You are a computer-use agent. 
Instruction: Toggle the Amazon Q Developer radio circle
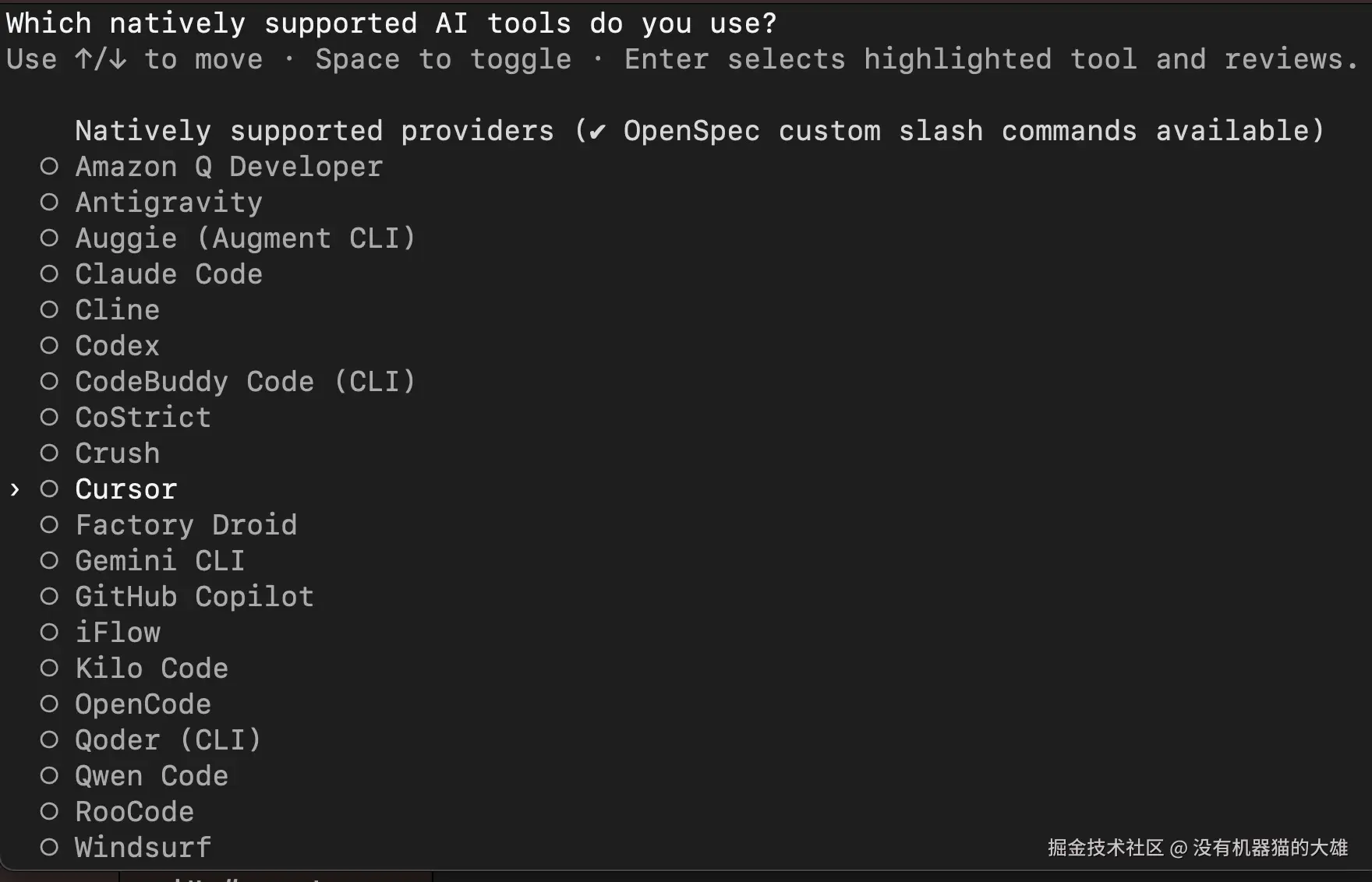pos(49,167)
